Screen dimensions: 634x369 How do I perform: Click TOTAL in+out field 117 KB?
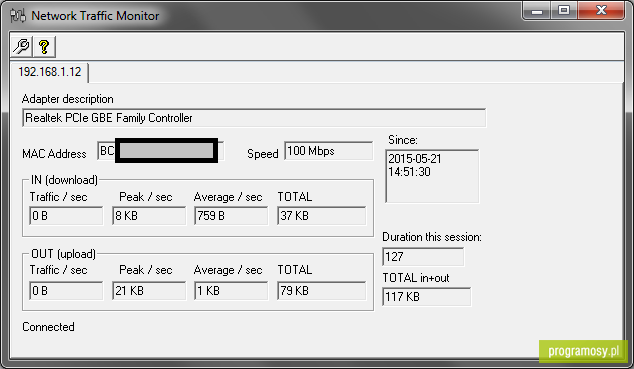(427, 297)
